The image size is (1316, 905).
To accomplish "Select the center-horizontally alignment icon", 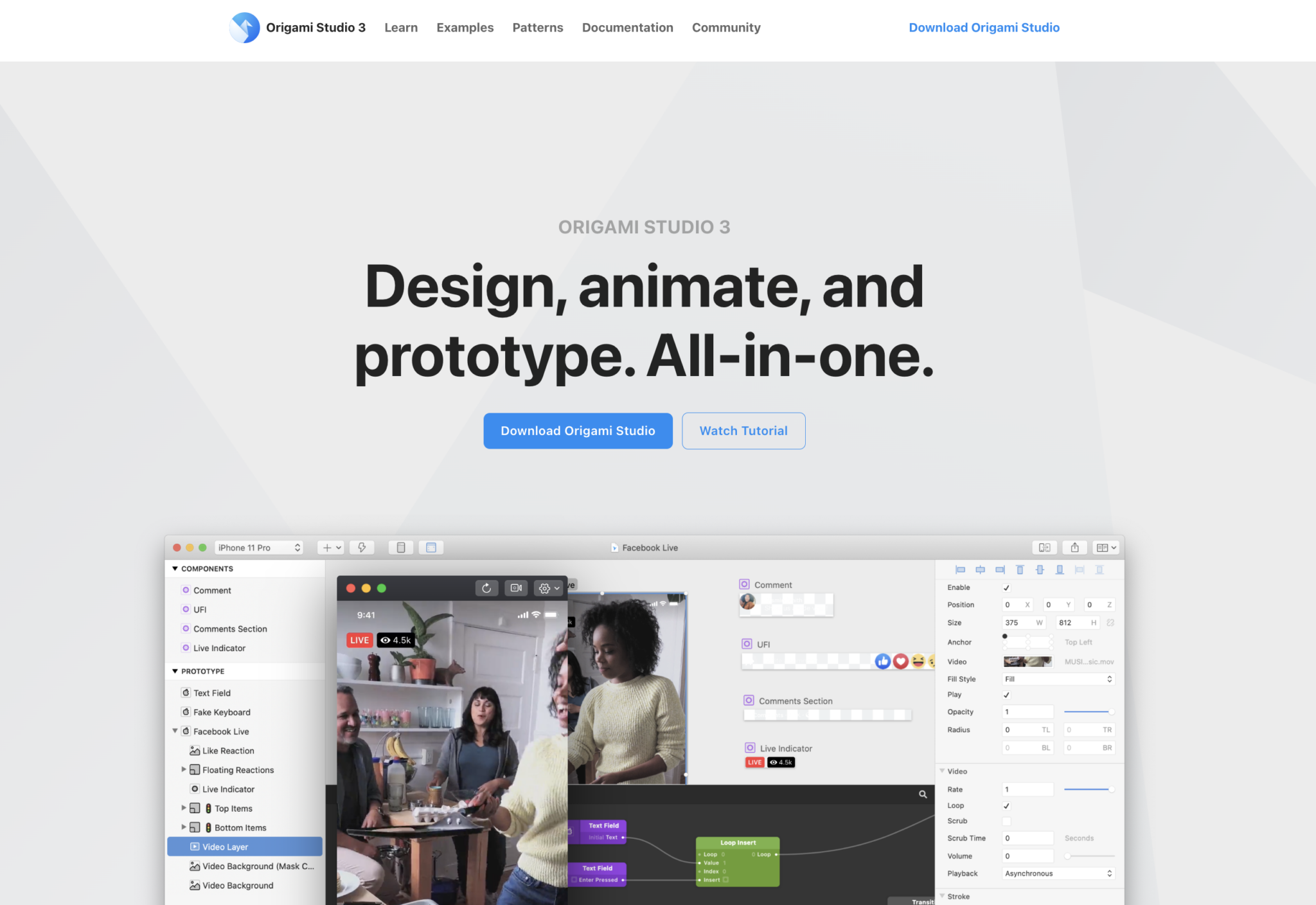I will coord(981,569).
